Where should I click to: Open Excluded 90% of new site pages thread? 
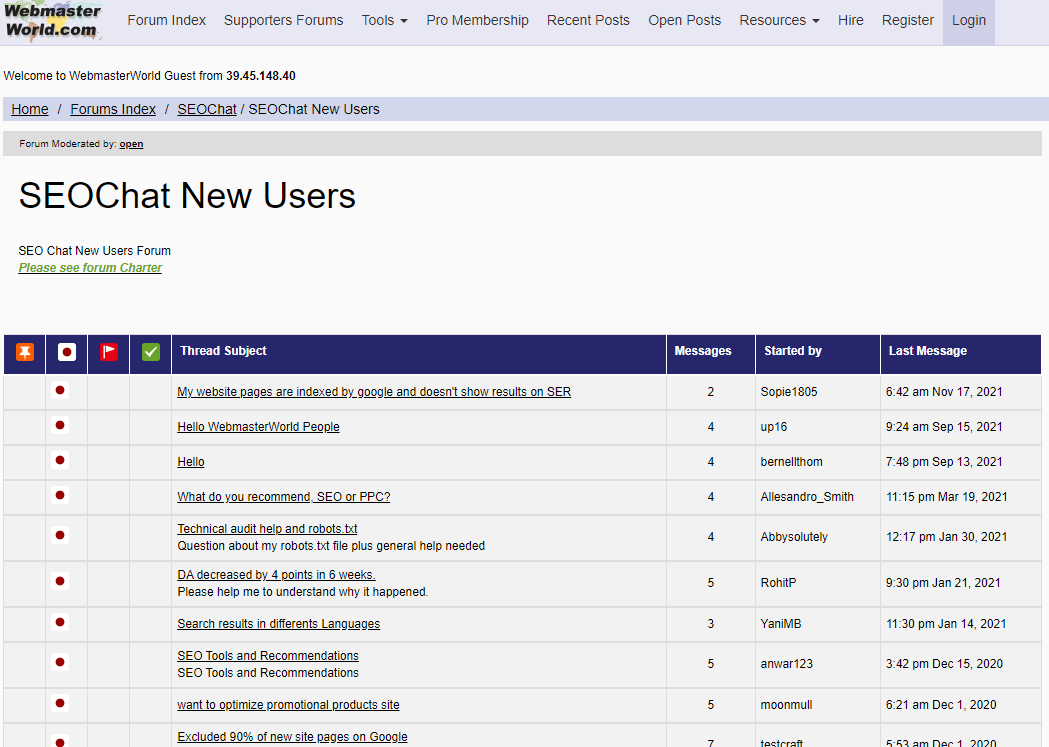coord(292,737)
